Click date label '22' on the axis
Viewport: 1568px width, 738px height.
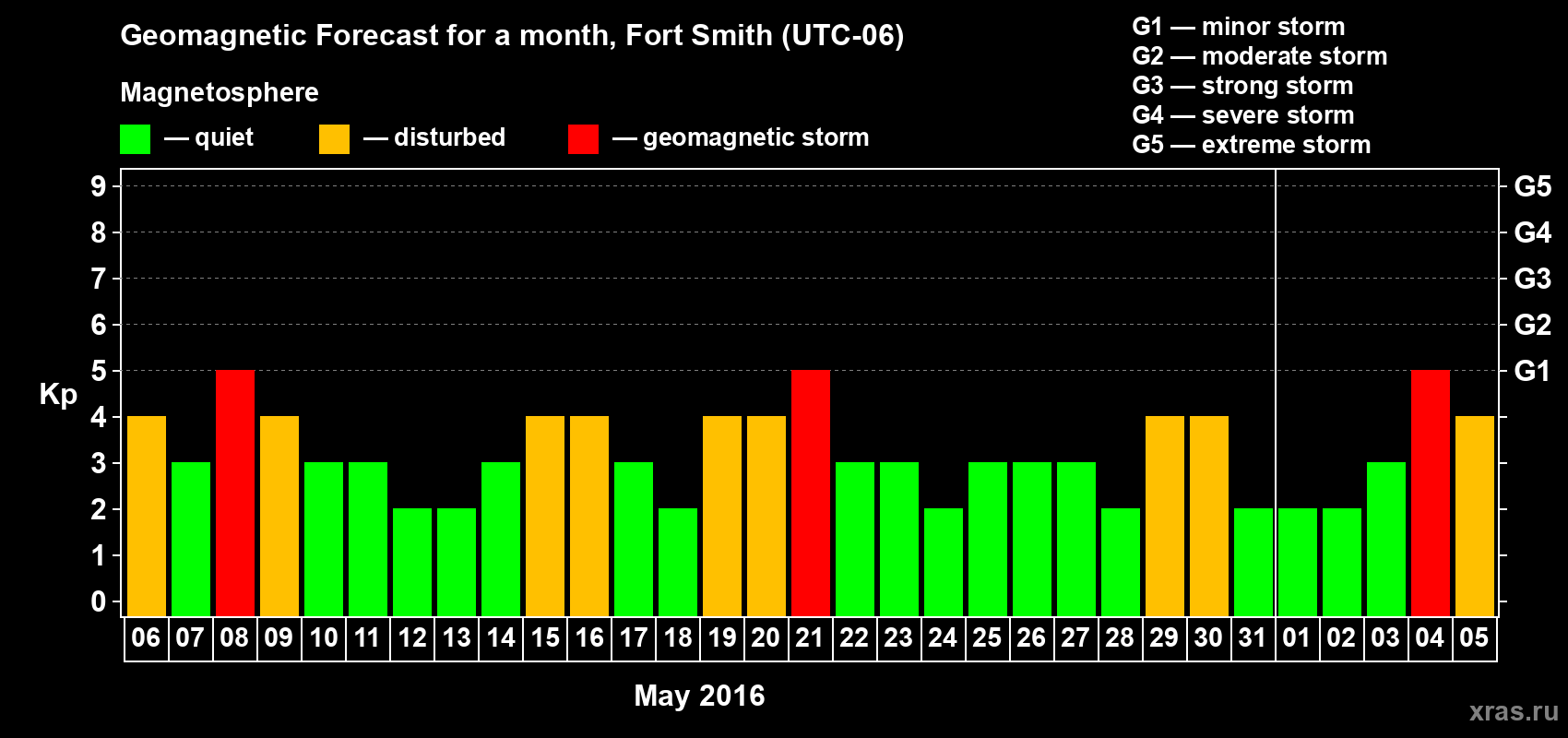[x=854, y=638]
